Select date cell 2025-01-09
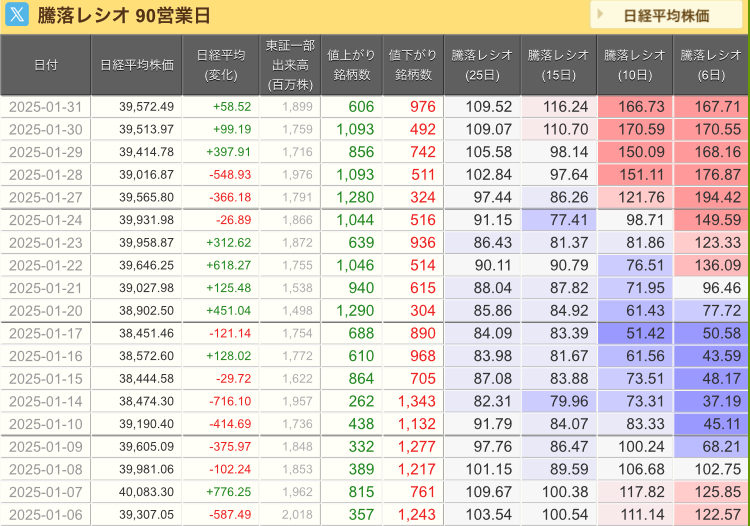 pos(45,447)
